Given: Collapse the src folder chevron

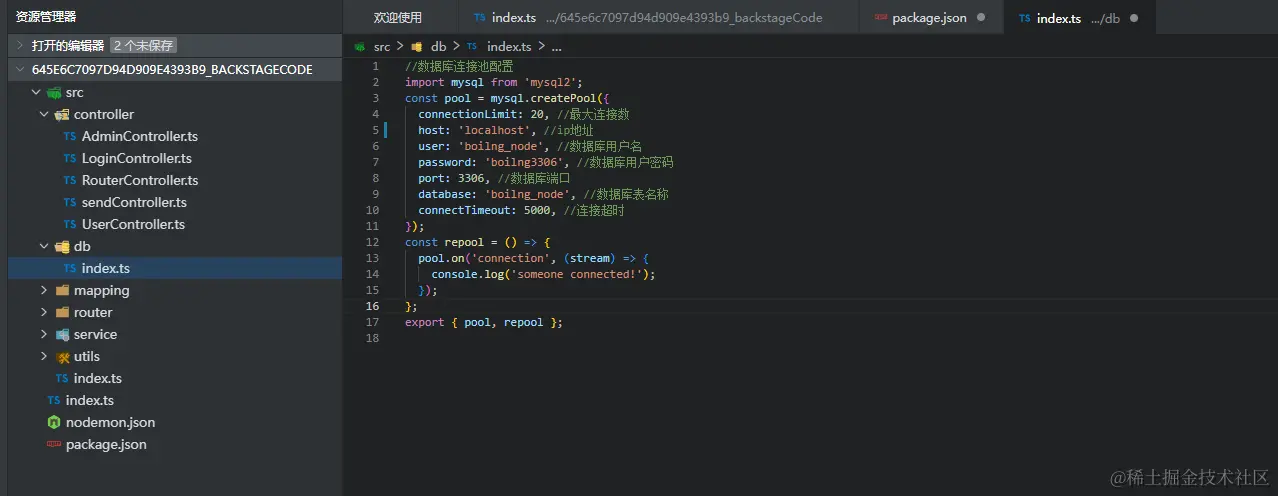Looking at the screenshot, I should click(36, 92).
